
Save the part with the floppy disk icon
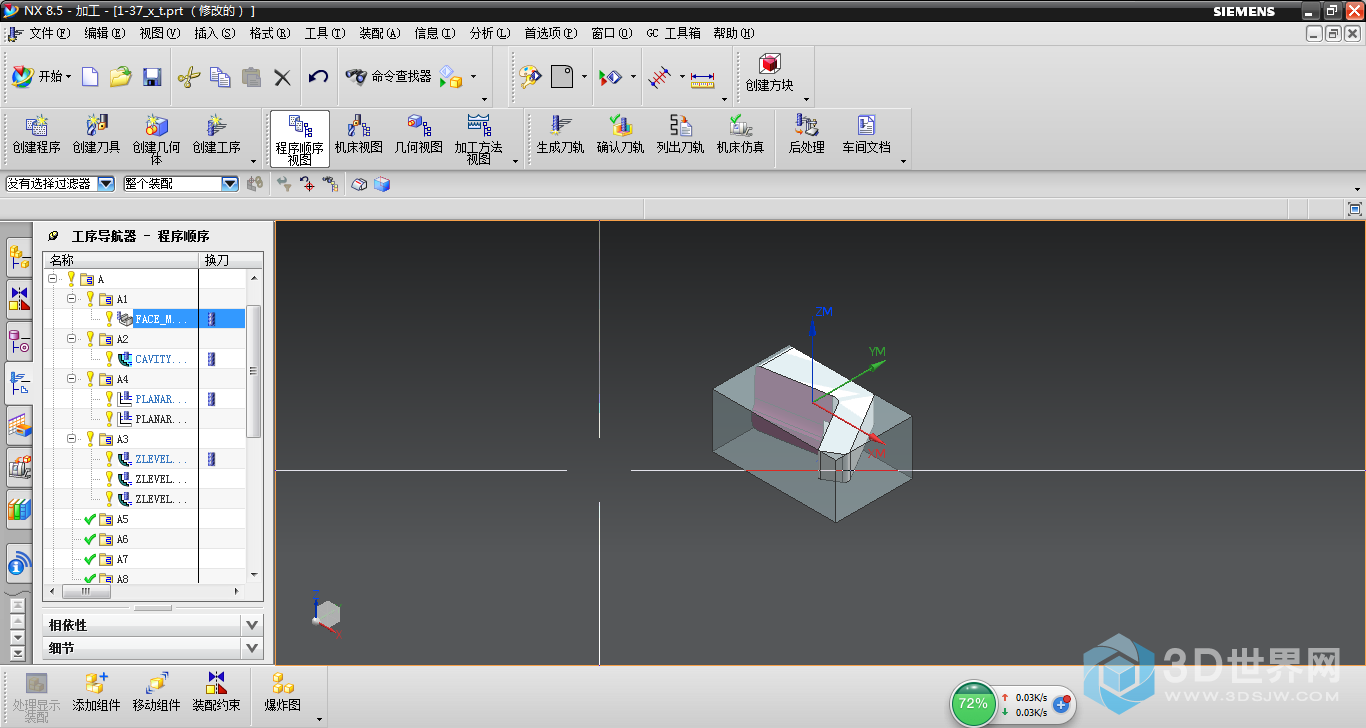(x=152, y=76)
